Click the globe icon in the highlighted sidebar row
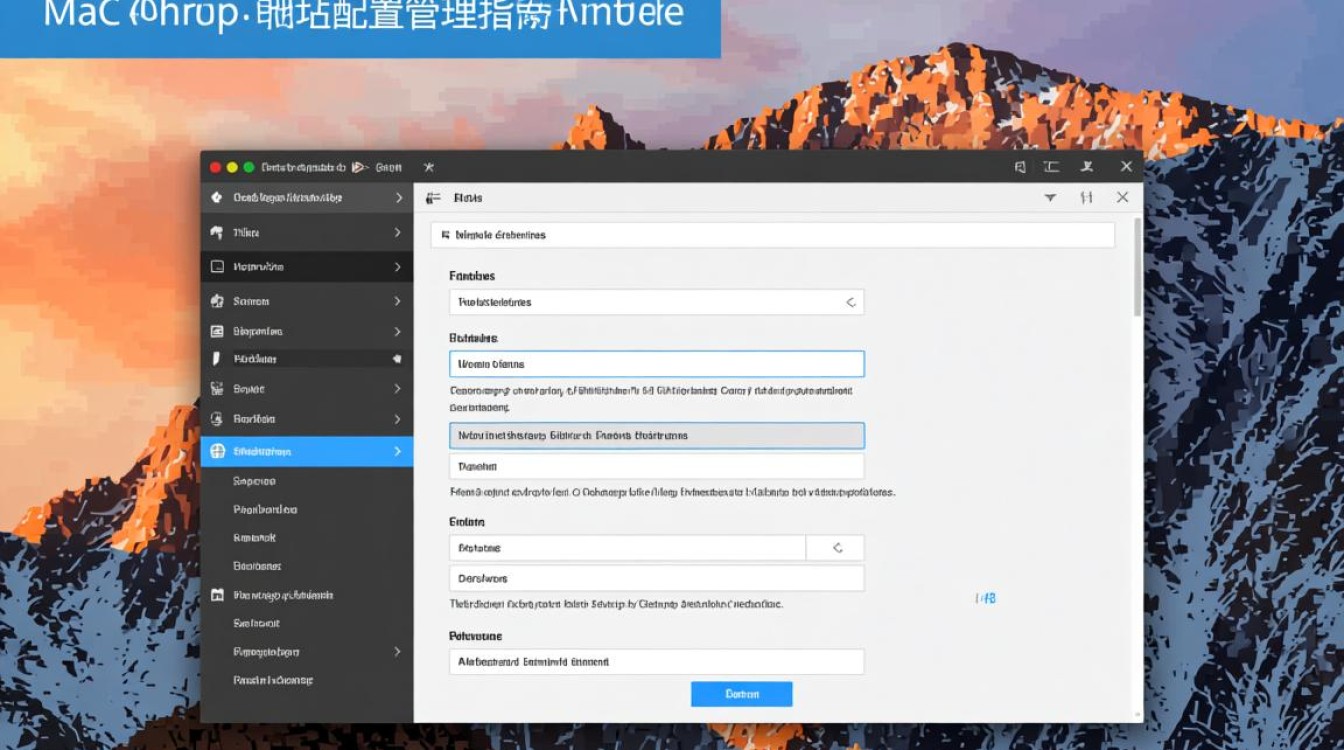The image size is (1344, 750). coord(217,451)
